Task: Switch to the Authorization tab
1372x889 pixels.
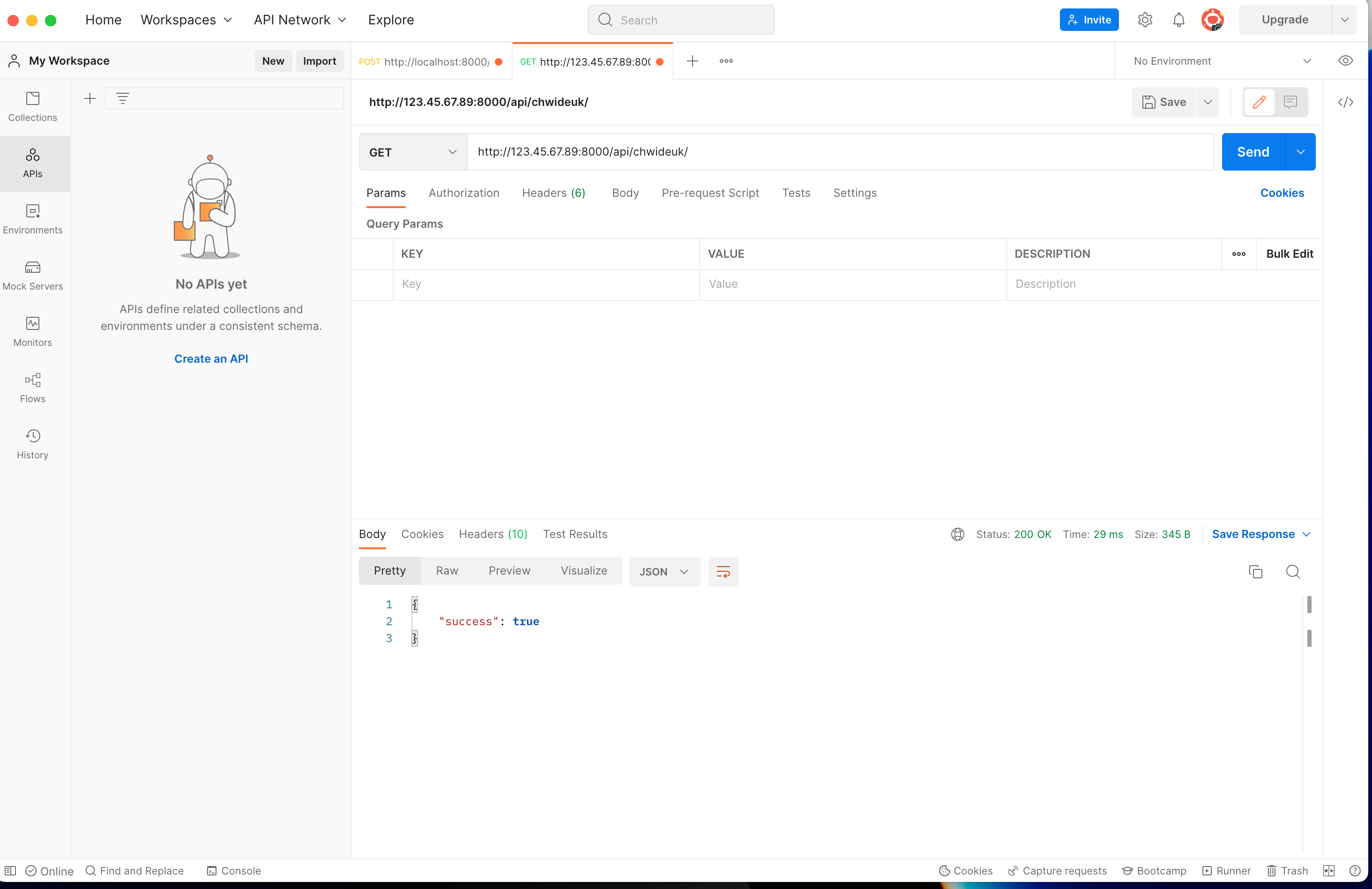Action: (463, 193)
